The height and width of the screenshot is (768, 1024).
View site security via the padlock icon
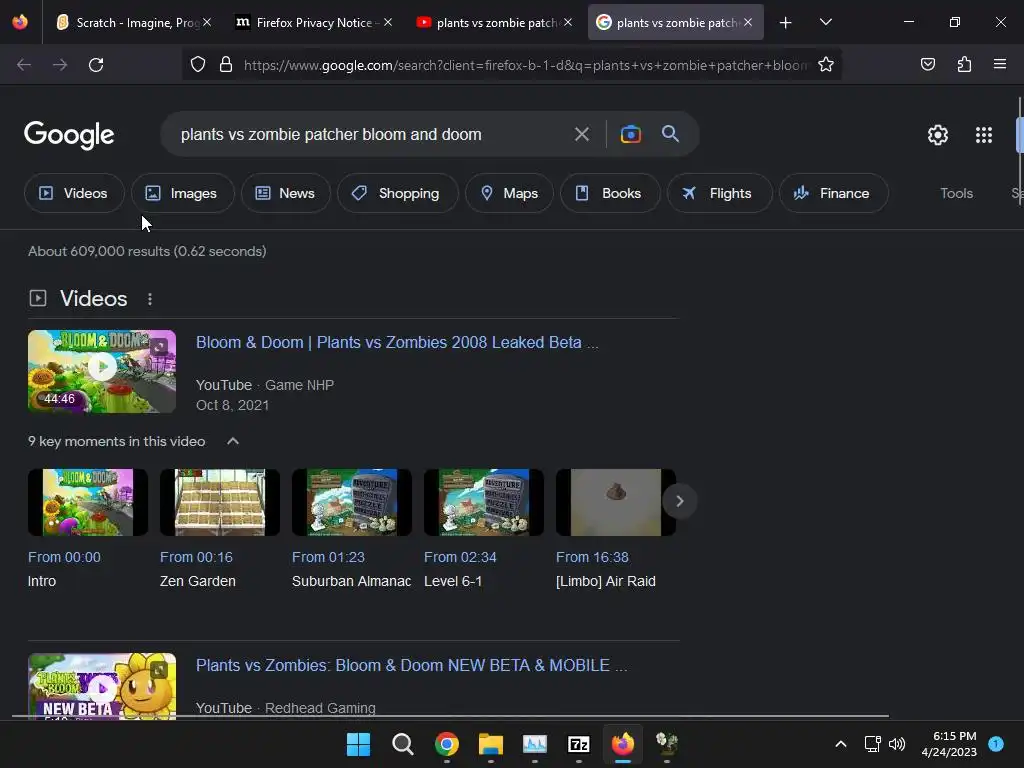[x=226, y=65]
